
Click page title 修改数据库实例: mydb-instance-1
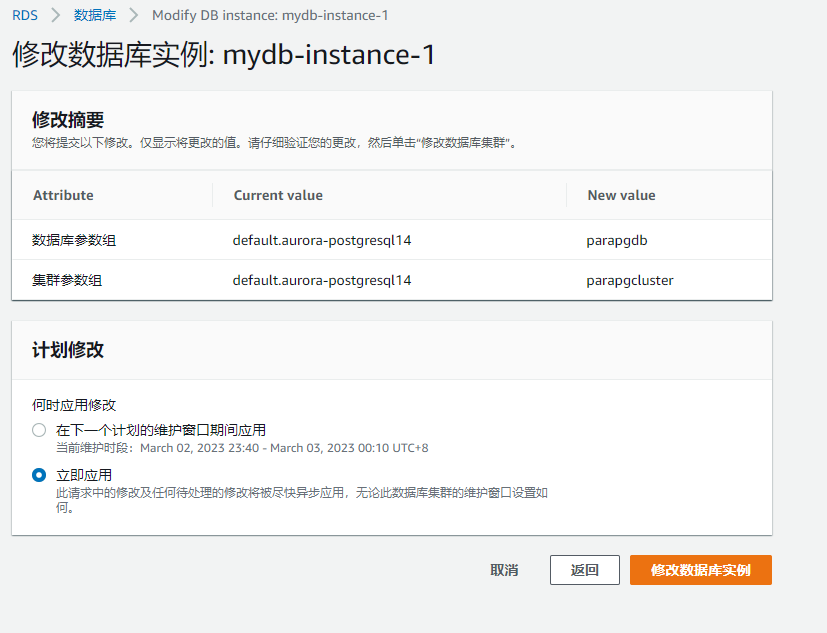224,54
